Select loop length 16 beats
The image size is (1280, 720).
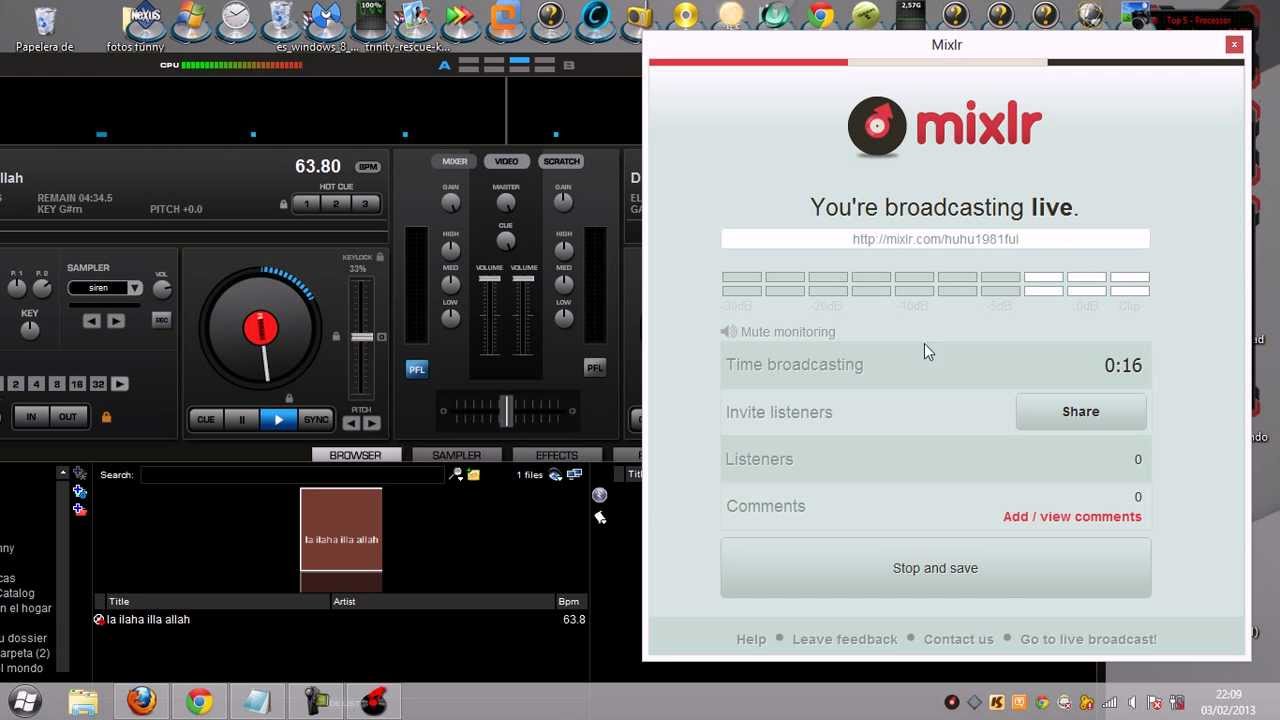coord(77,384)
